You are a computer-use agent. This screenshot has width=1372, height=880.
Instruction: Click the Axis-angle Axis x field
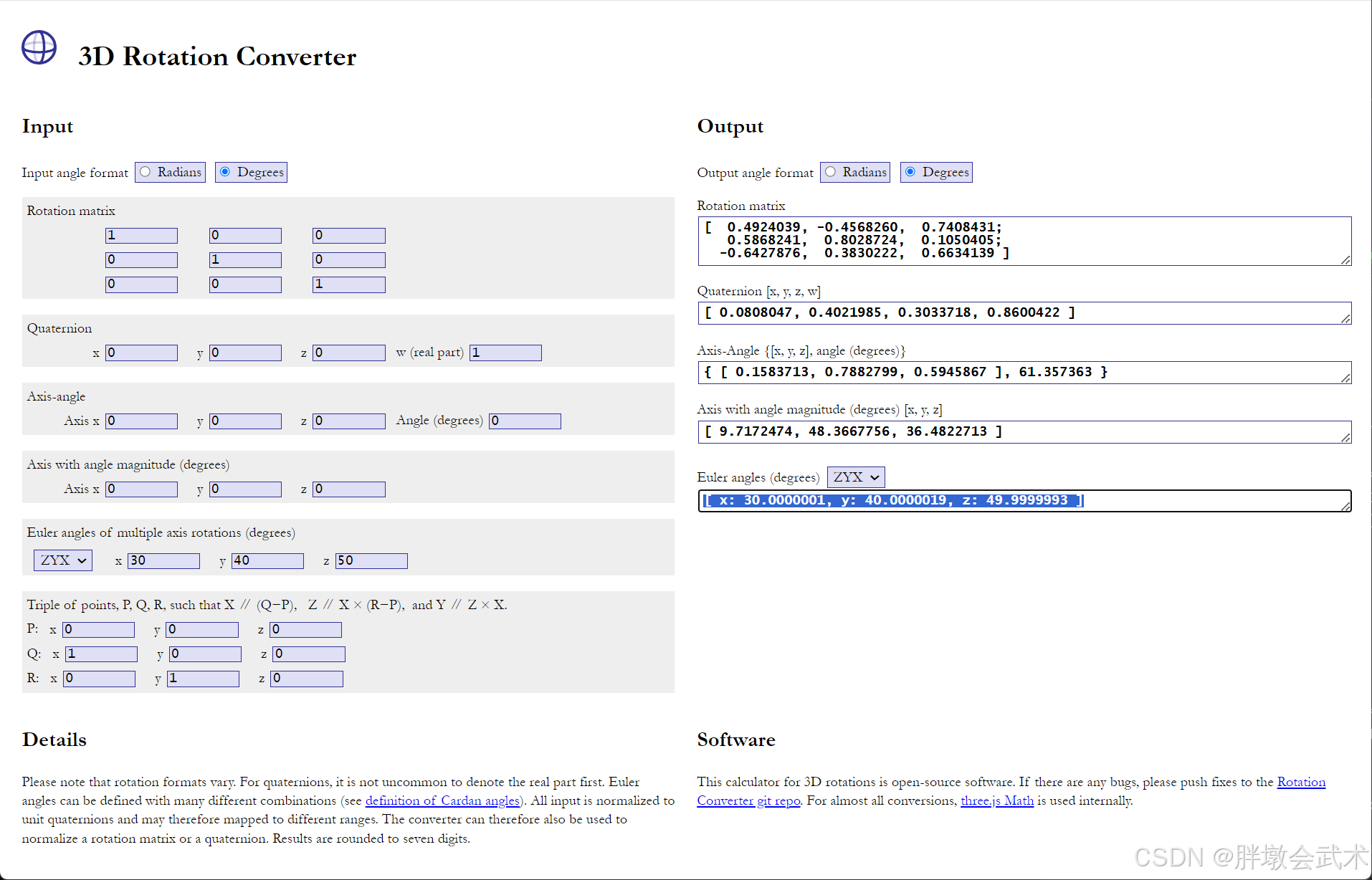141,421
